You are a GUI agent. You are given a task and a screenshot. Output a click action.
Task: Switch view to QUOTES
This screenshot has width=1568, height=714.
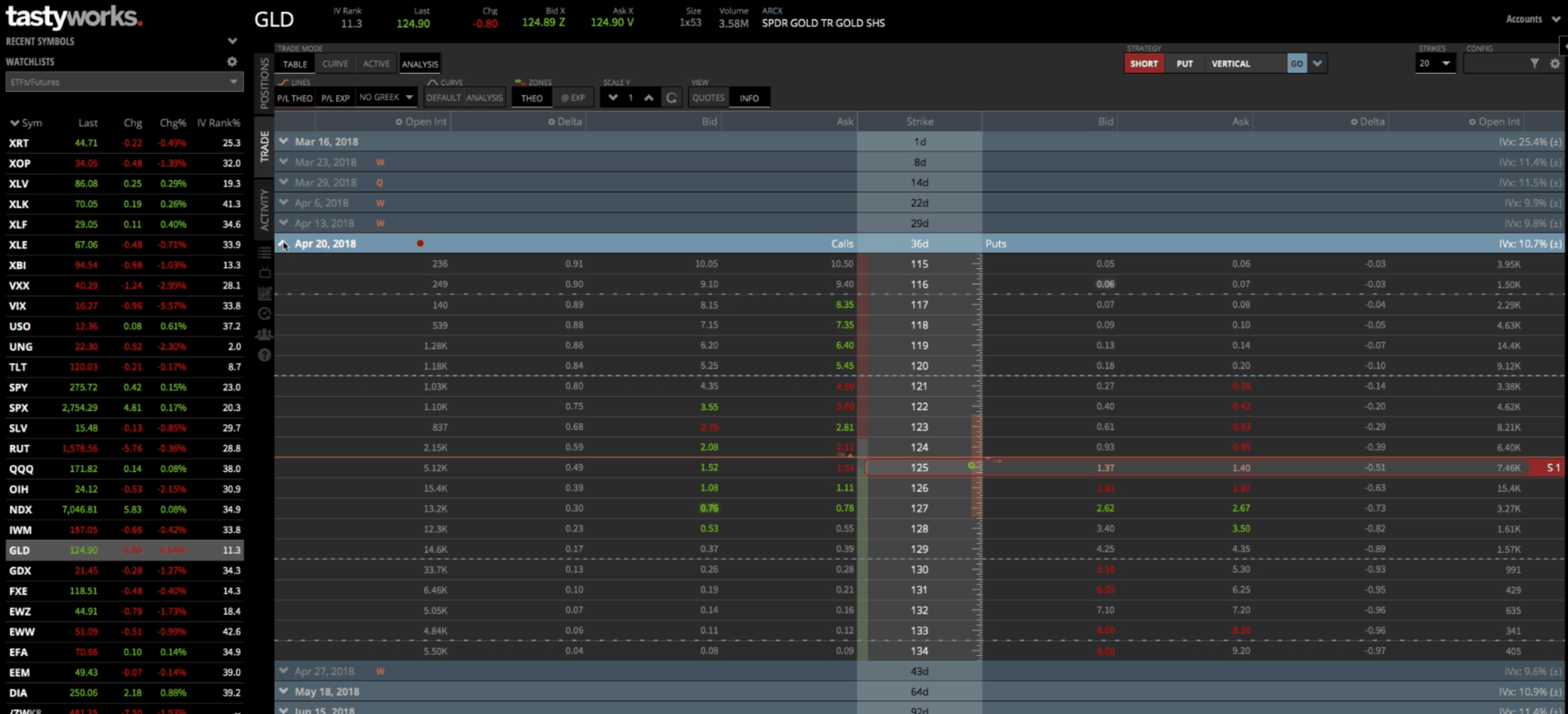coord(709,97)
